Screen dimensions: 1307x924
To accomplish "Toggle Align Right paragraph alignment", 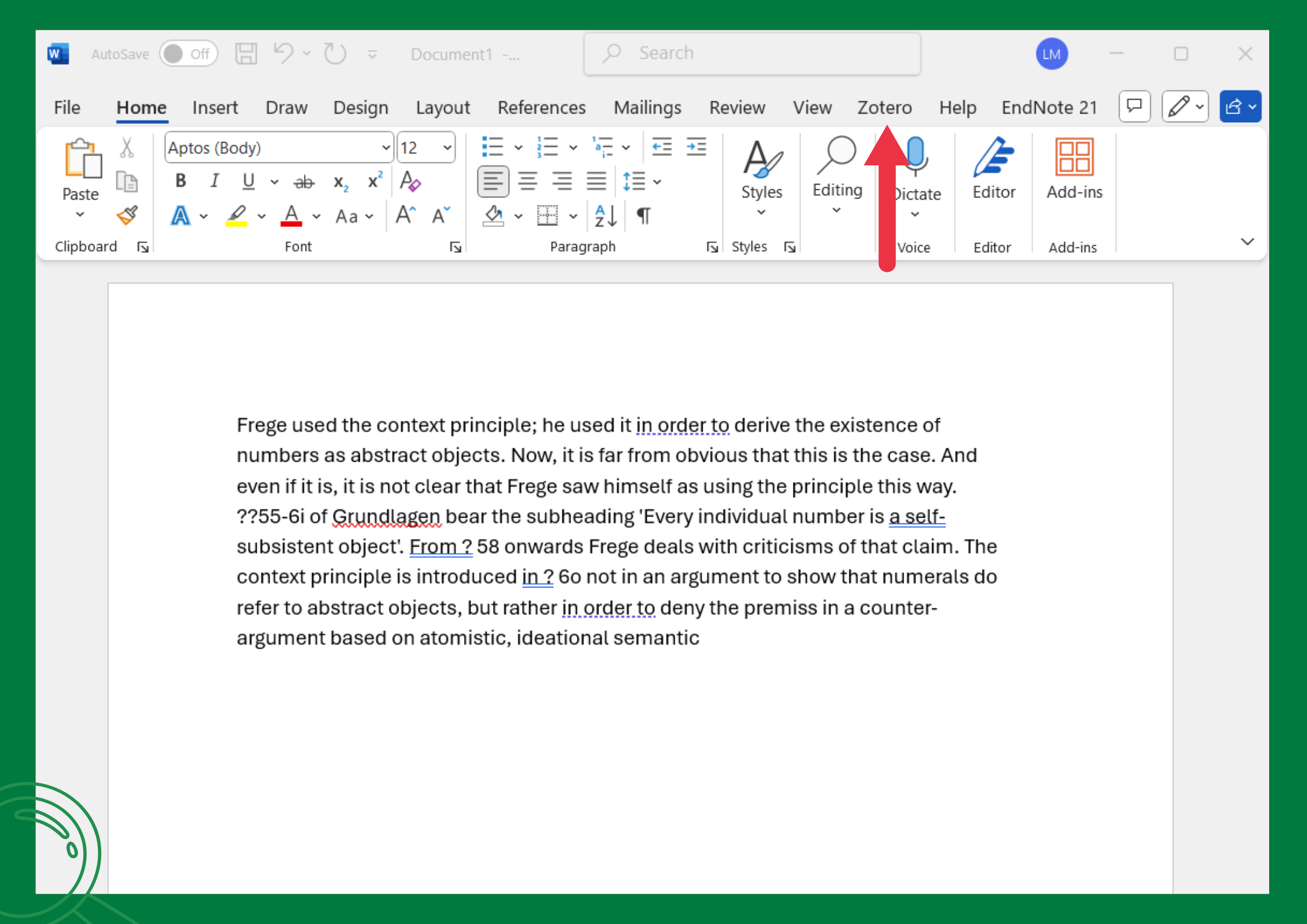I will click(562, 182).
